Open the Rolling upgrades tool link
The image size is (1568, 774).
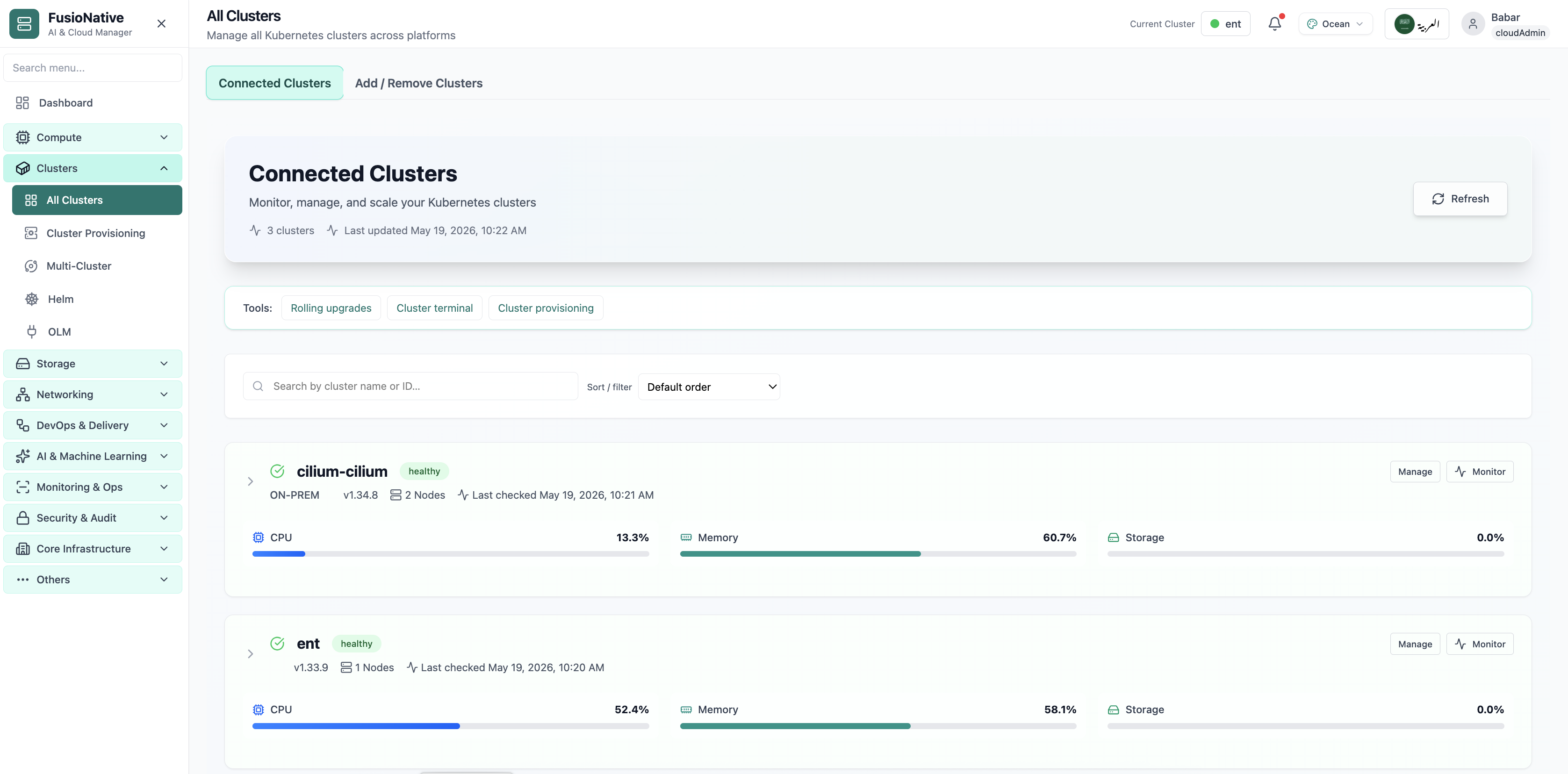(331, 307)
